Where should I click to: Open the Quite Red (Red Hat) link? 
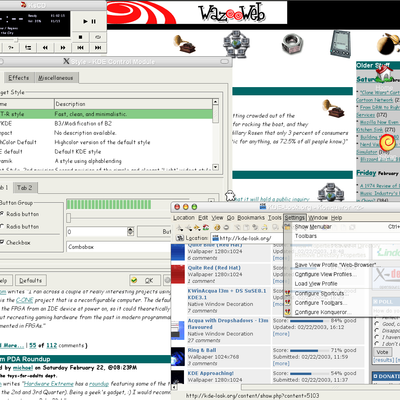214,268
